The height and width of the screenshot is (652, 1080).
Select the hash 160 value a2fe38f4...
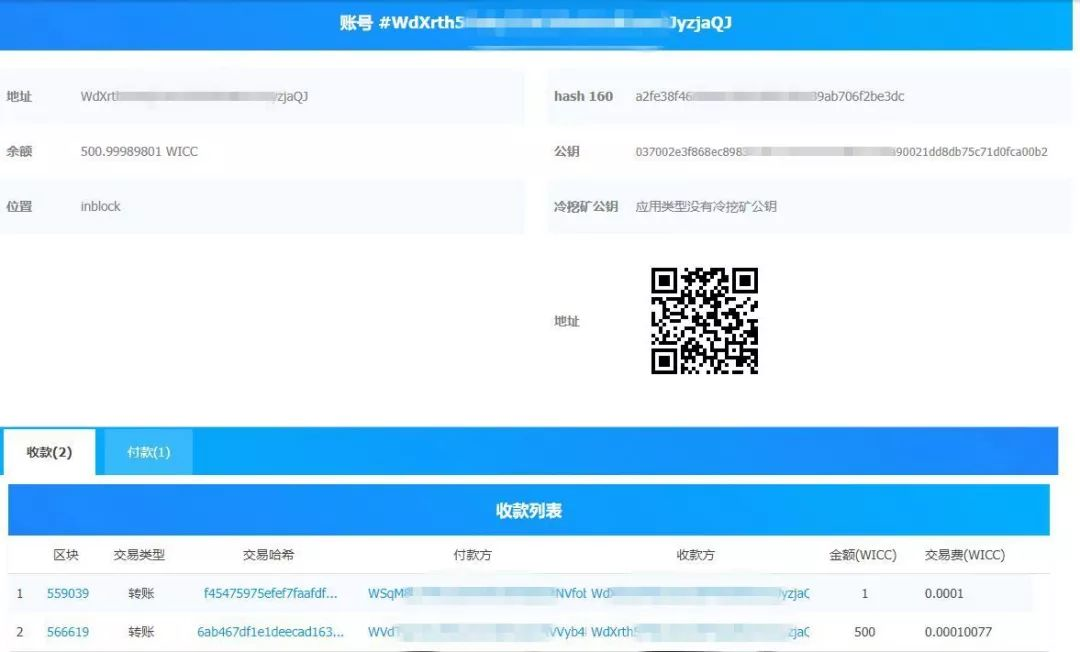click(x=769, y=96)
